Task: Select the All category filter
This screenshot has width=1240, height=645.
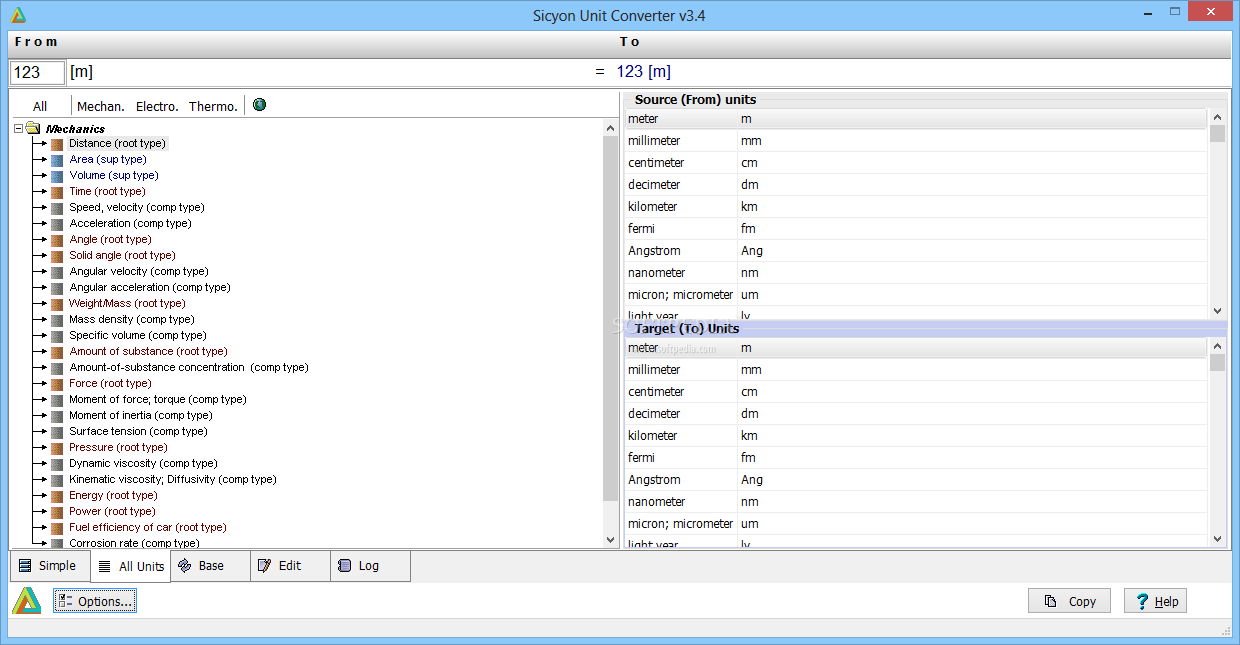Action: [40, 106]
